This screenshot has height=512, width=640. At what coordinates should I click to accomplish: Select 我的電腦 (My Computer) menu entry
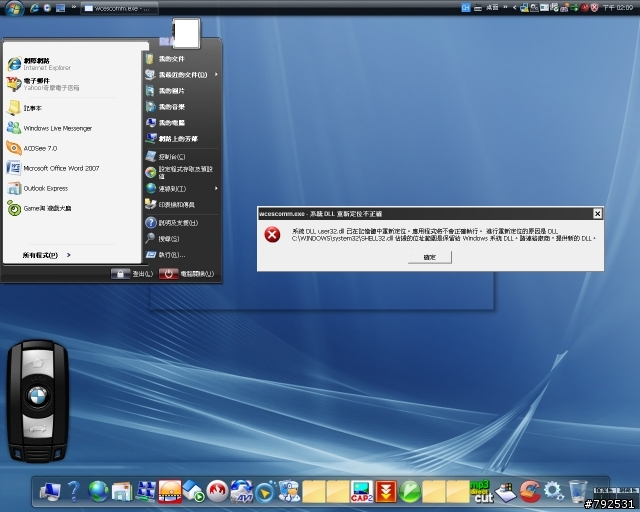tap(170, 122)
